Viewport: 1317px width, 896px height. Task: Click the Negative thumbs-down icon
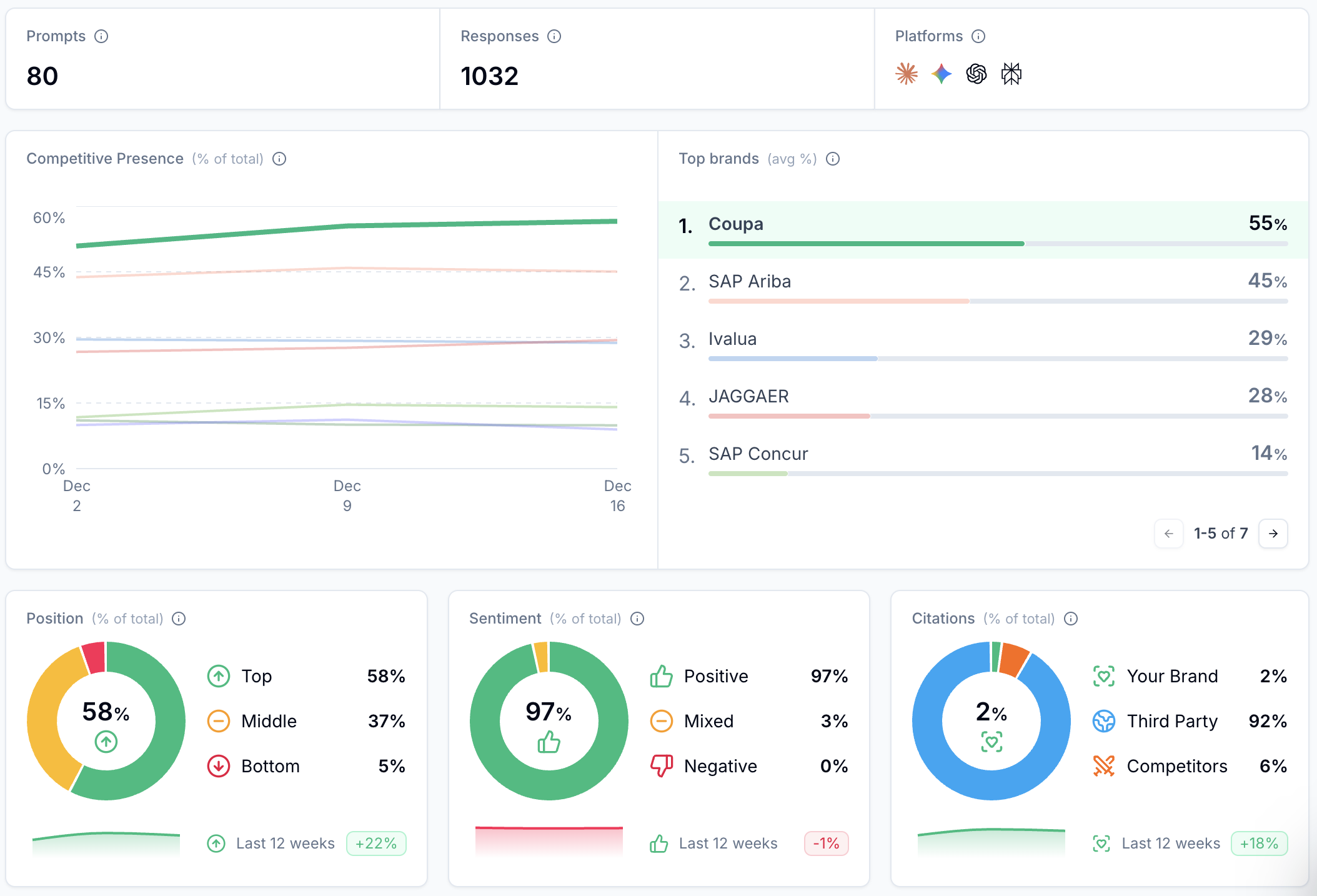pos(662,766)
